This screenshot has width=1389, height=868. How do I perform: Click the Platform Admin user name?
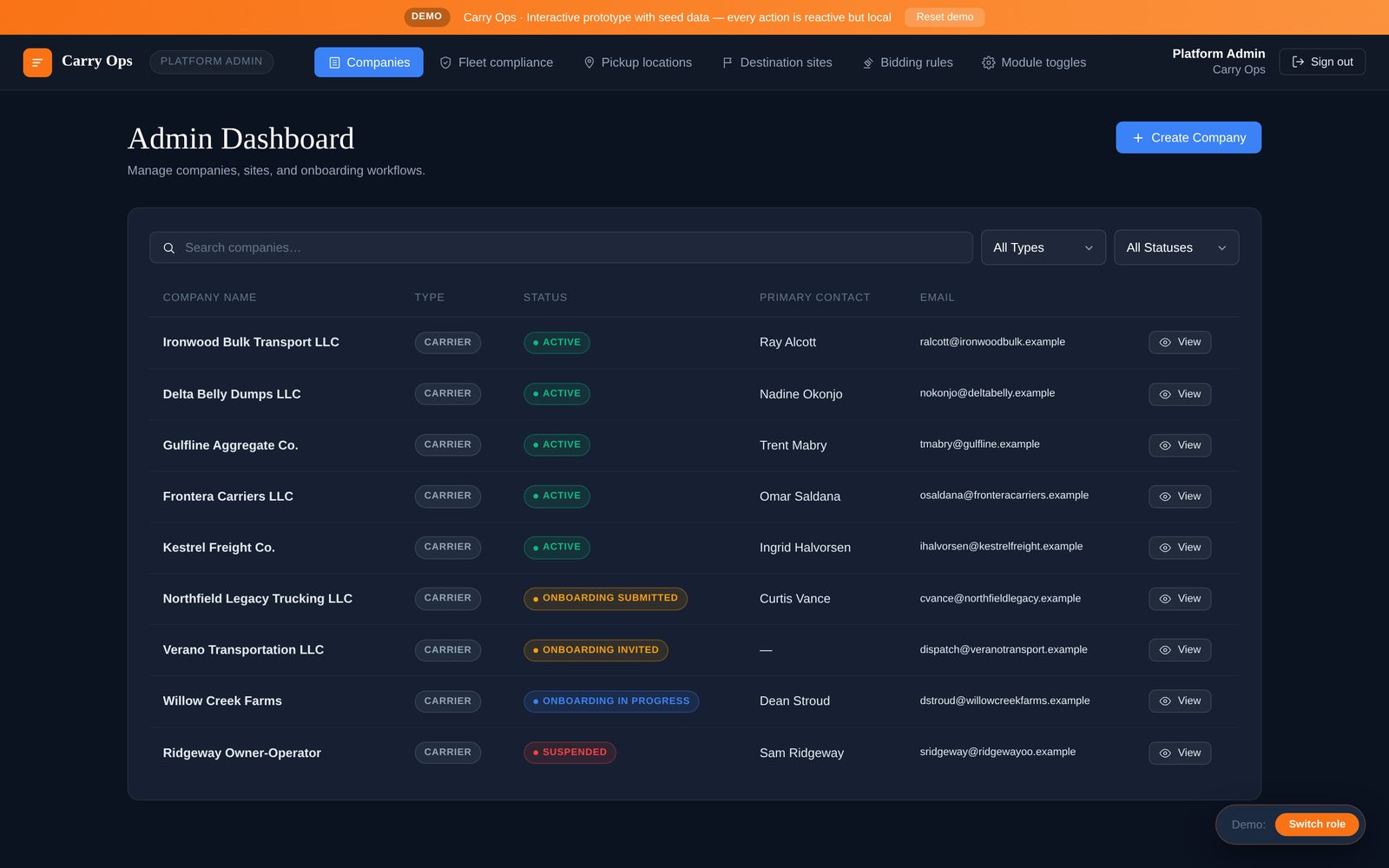click(1218, 54)
